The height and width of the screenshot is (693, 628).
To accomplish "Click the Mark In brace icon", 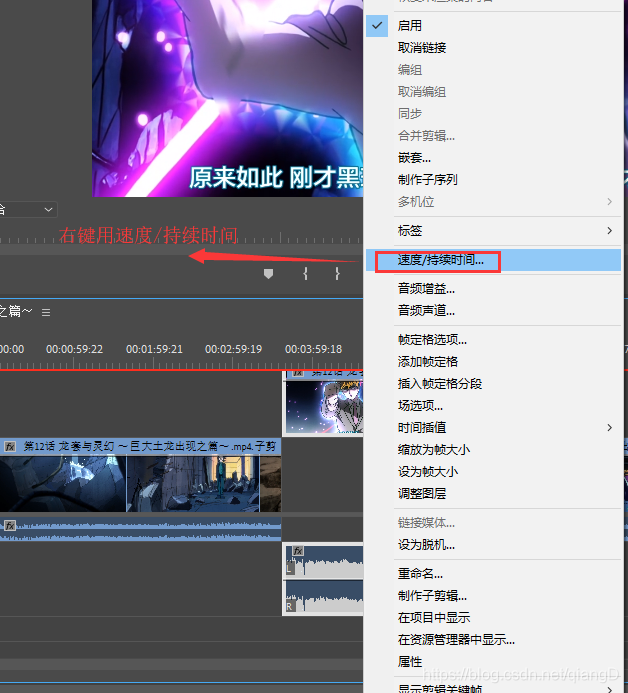I will click(305, 274).
